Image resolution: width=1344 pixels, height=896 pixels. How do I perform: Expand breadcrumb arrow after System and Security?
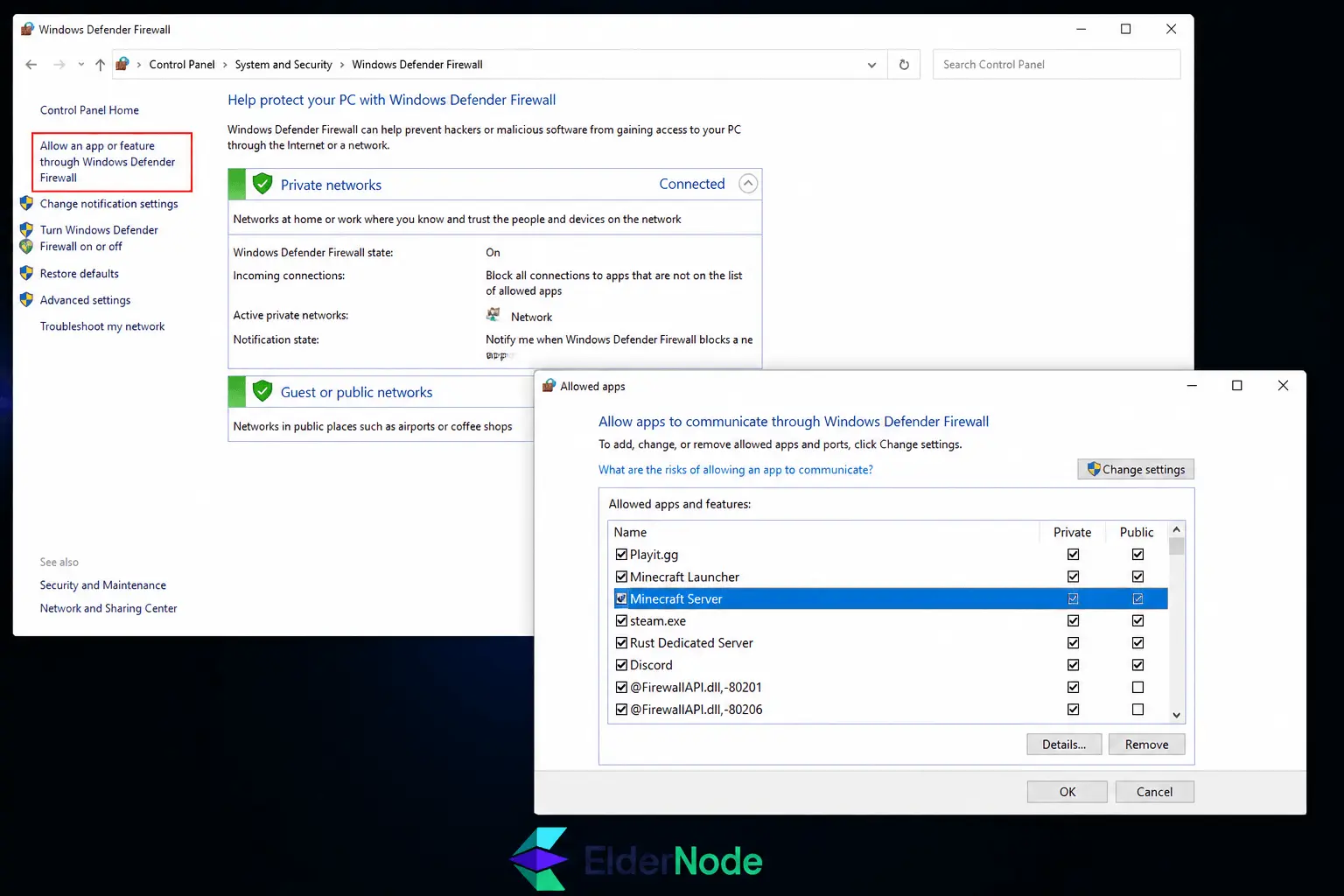[x=342, y=65]
